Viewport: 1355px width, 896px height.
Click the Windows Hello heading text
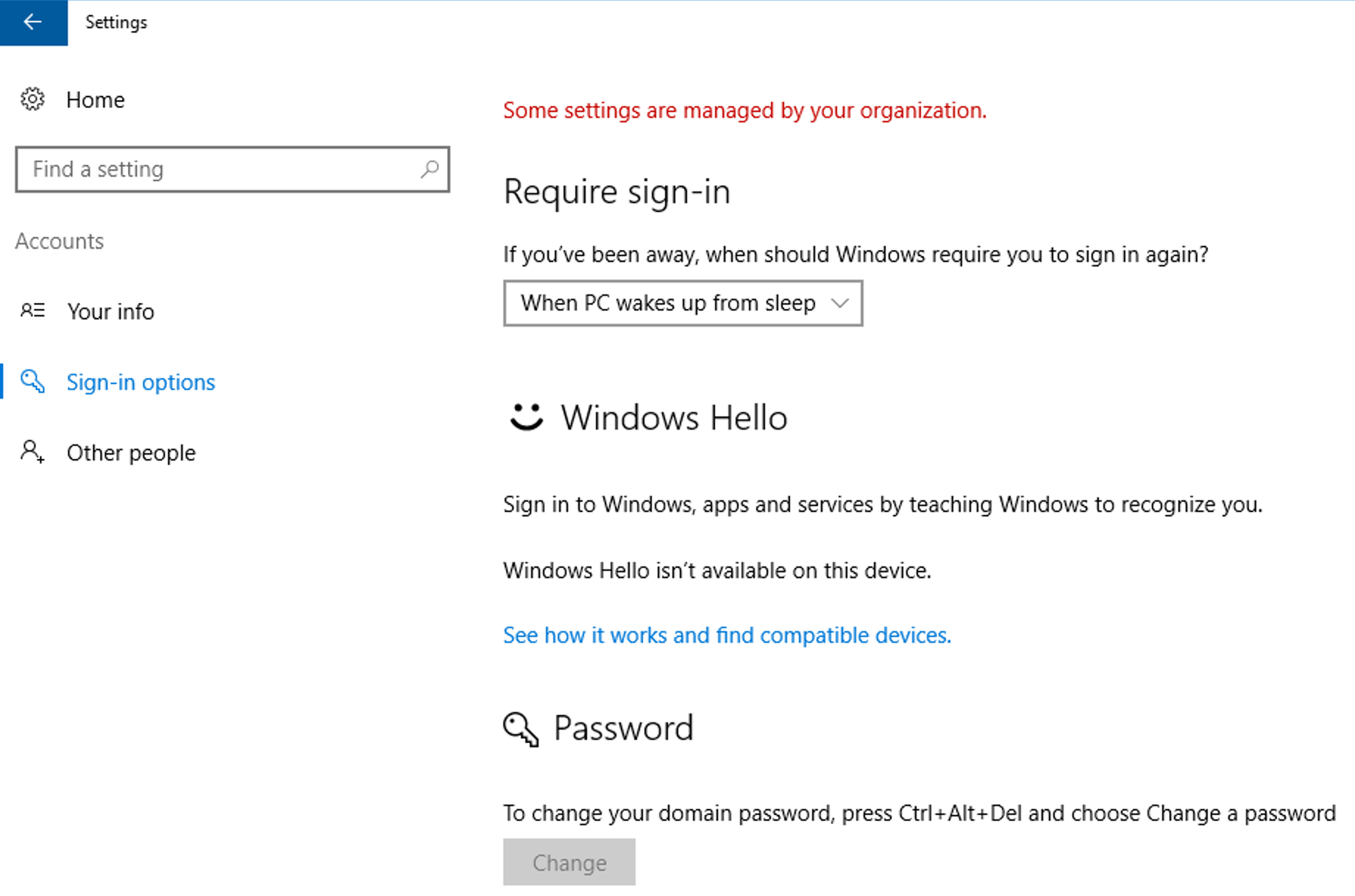pos(674,418)
